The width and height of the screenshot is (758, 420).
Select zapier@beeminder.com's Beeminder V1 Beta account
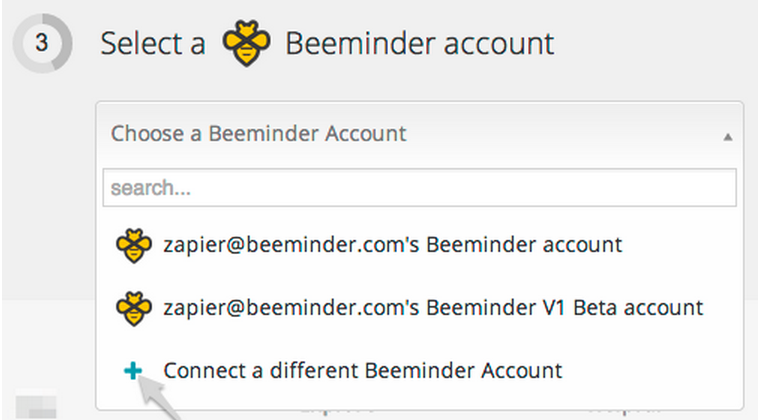[x=419, y=308]
